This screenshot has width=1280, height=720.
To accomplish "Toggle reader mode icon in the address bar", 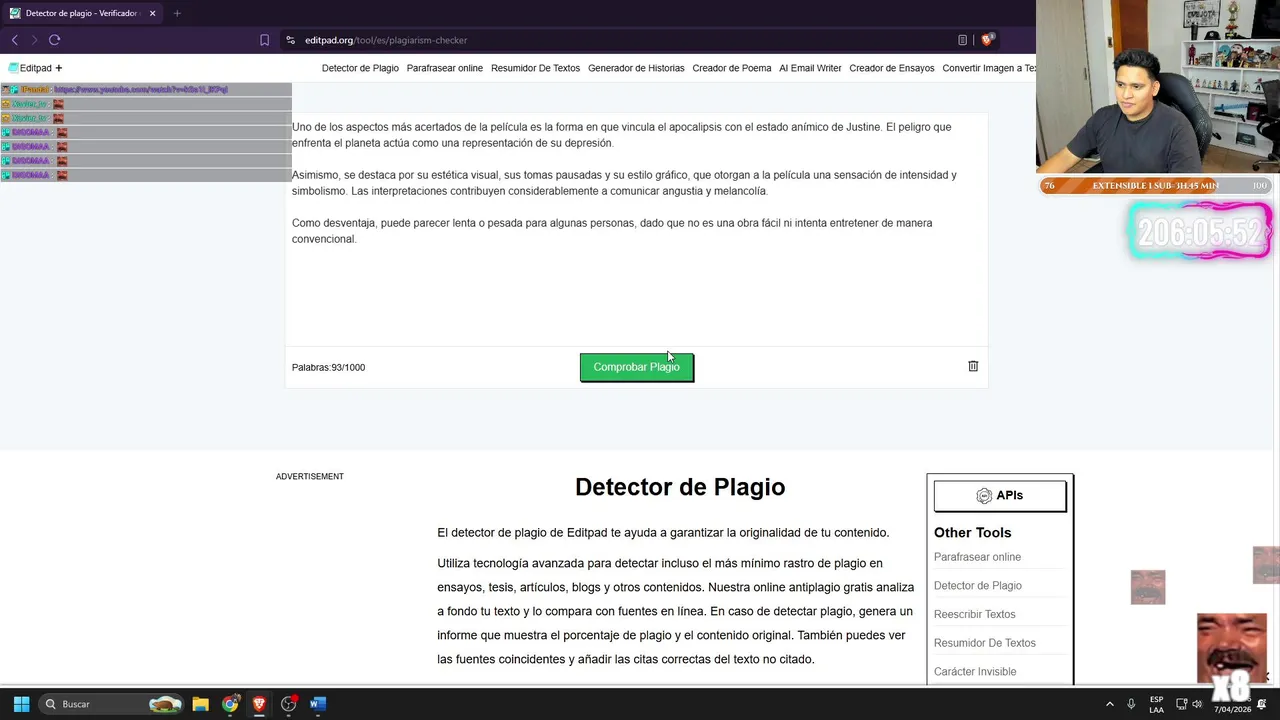I will coord(962,40).
